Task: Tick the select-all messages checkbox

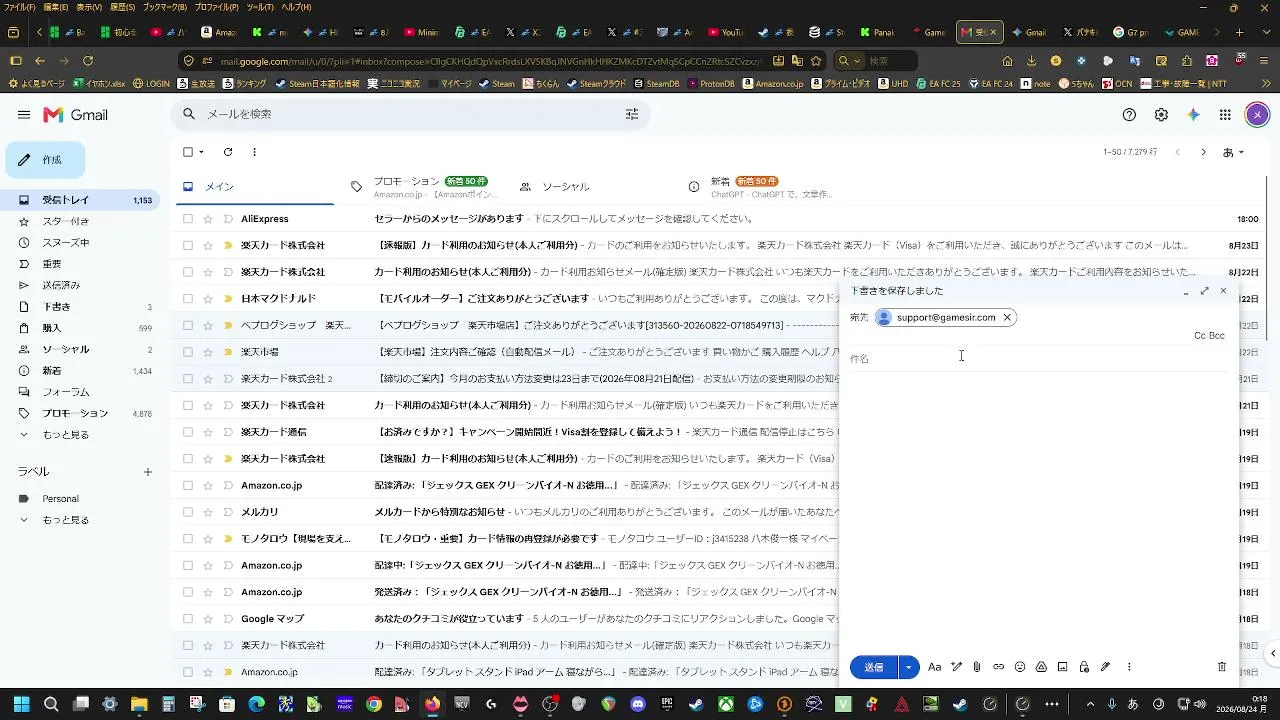Action: point(188,152)
